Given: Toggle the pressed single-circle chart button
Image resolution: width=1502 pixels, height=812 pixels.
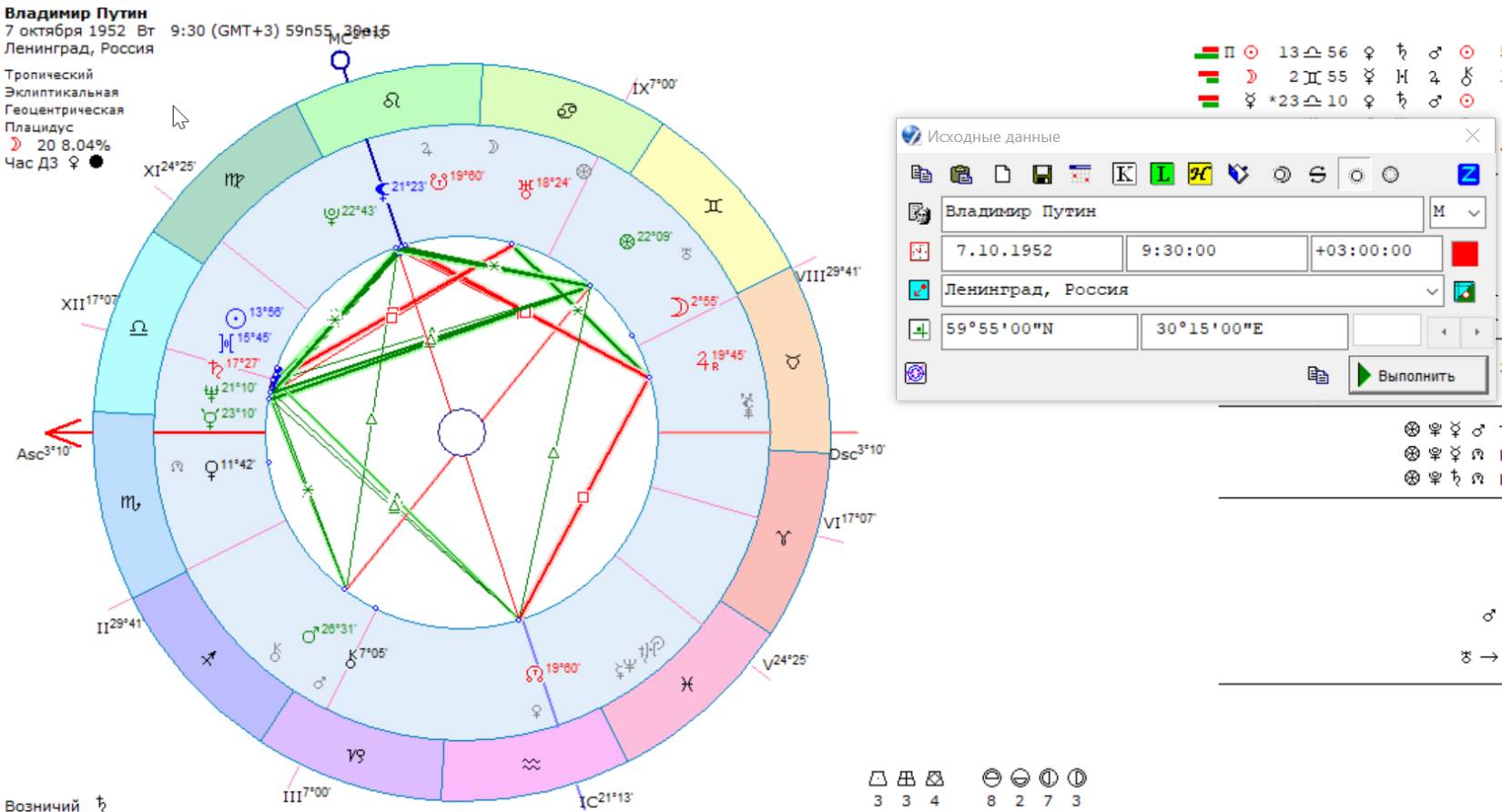Looking at the screenshot, I should pyautogui.click(x=1355, y=176).
